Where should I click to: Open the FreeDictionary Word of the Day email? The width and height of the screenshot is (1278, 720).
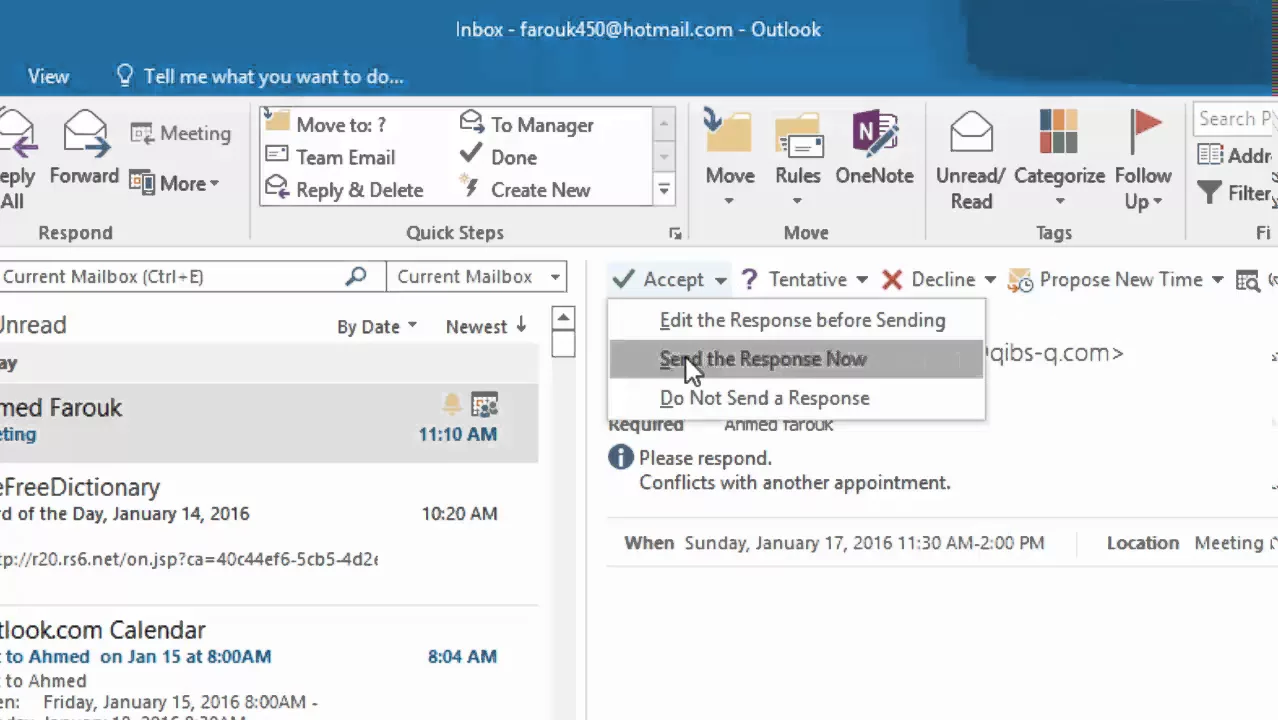point(269,525)
